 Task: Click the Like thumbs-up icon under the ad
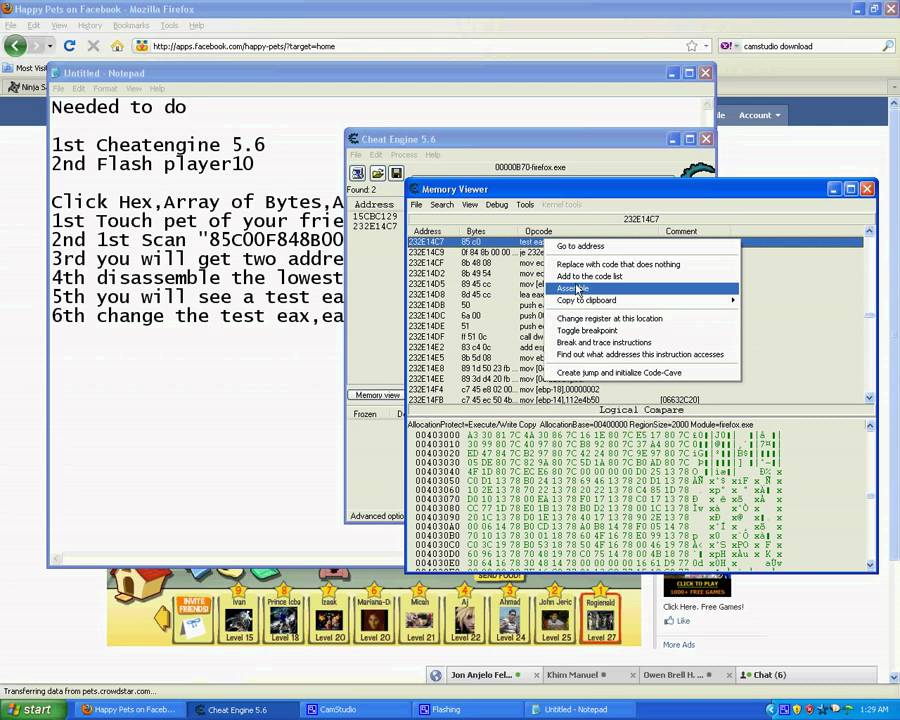(x=669, y=621)
